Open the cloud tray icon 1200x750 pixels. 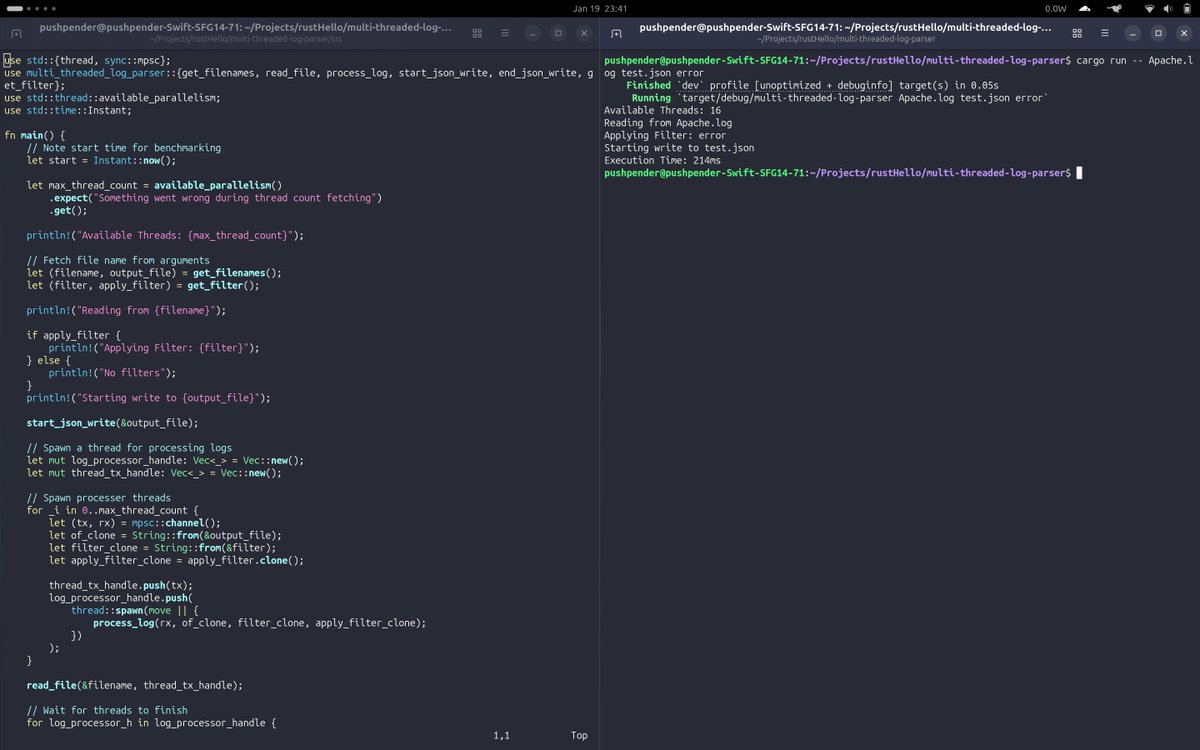[1085, 8]
